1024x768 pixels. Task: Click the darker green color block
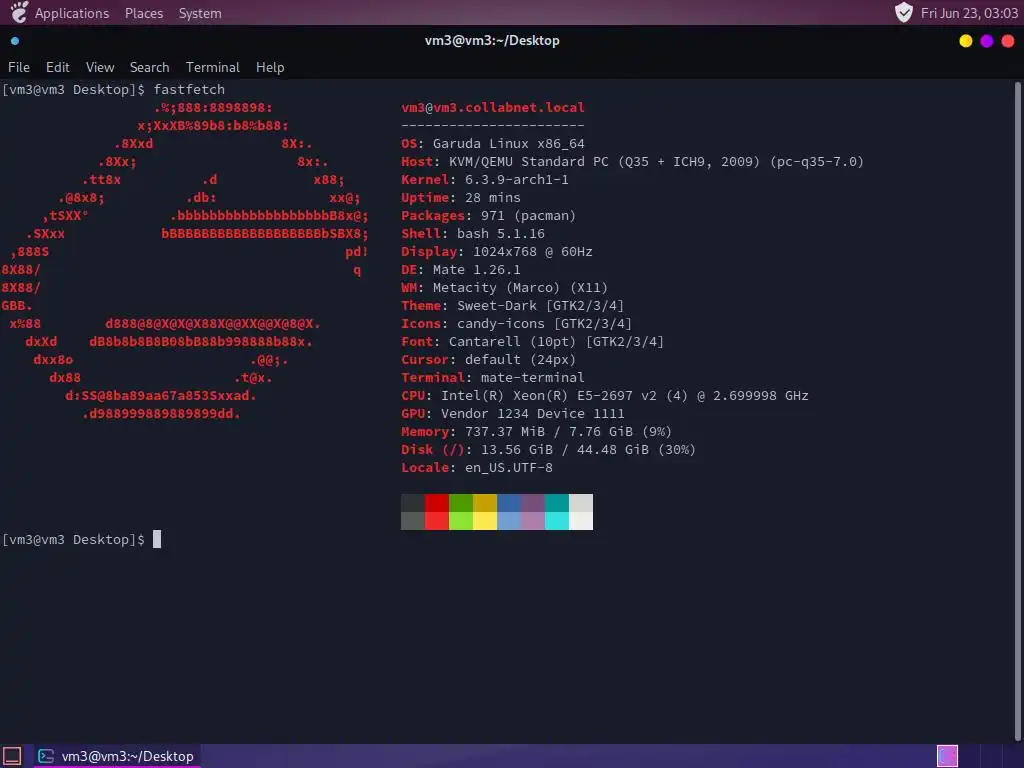[461, 503]
